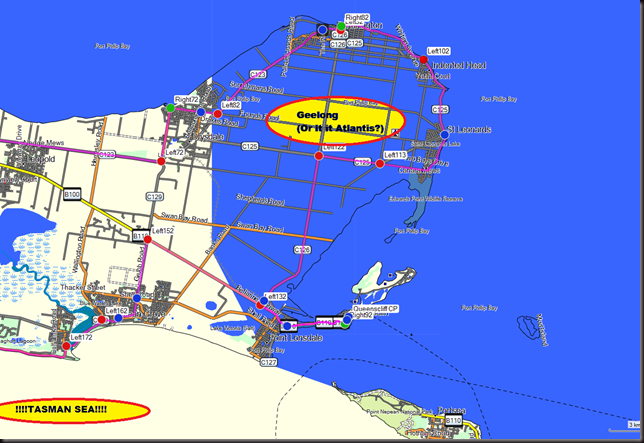Select the Portsea place name
644x443 pixels.
tap(452, 411)
